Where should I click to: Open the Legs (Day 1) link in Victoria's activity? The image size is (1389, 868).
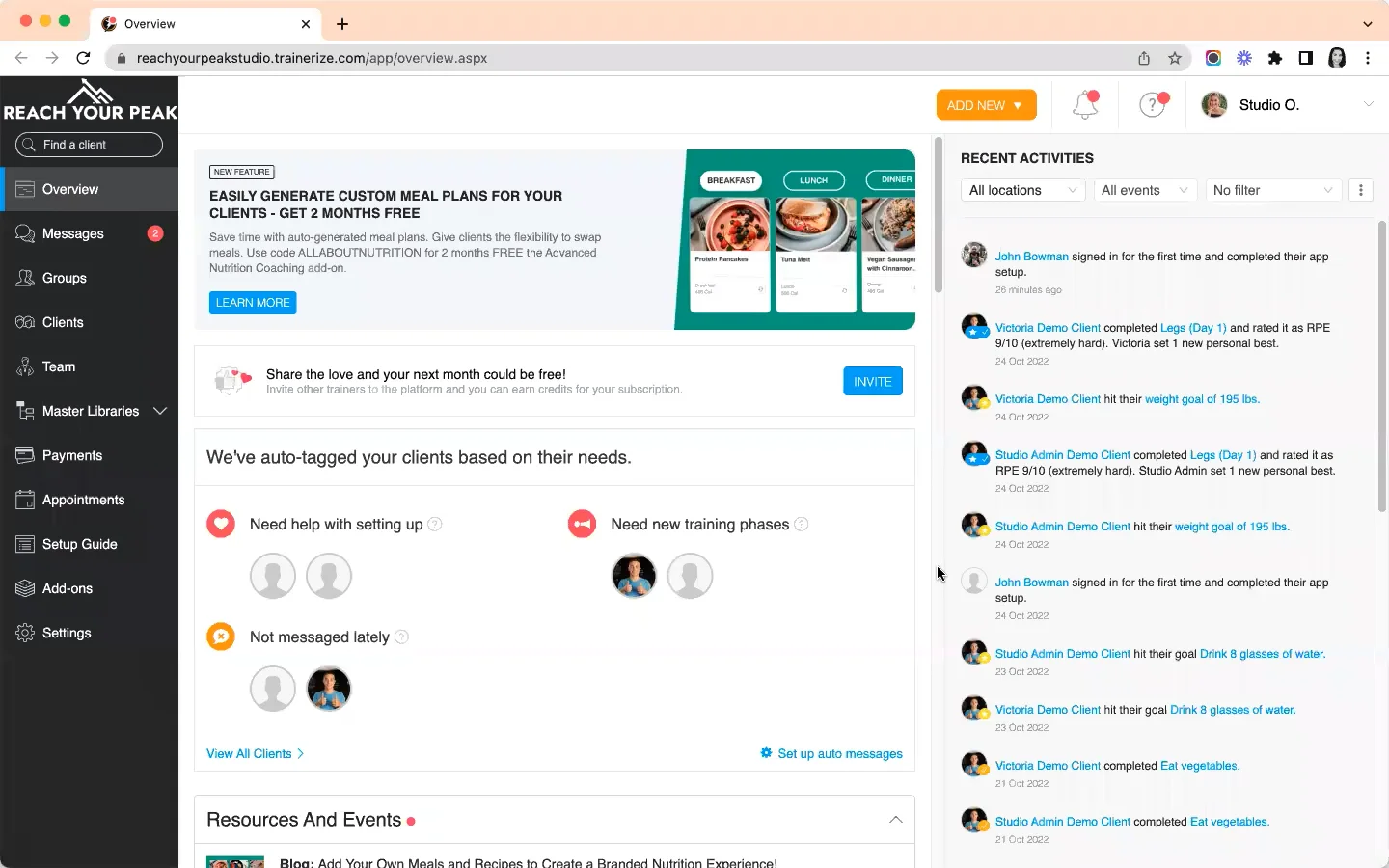[1193, 328]
